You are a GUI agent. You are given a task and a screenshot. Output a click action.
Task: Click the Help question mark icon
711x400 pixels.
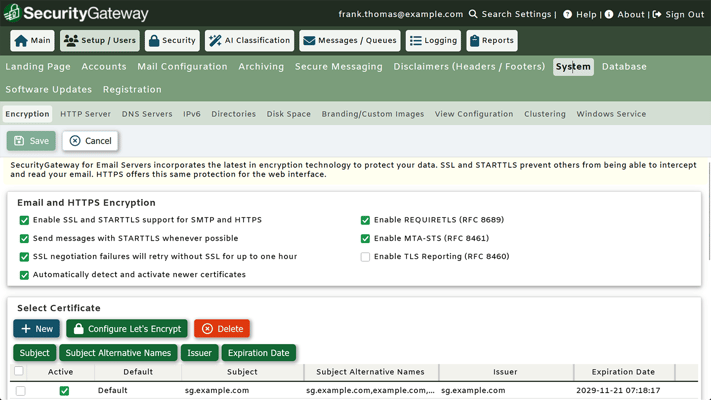point(567,15)
